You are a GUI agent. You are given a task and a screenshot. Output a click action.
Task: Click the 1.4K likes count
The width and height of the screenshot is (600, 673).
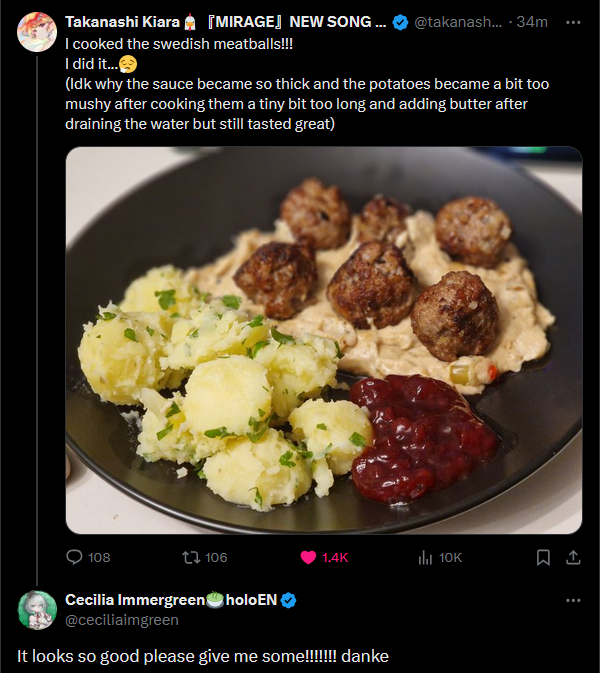coord(335,557)
